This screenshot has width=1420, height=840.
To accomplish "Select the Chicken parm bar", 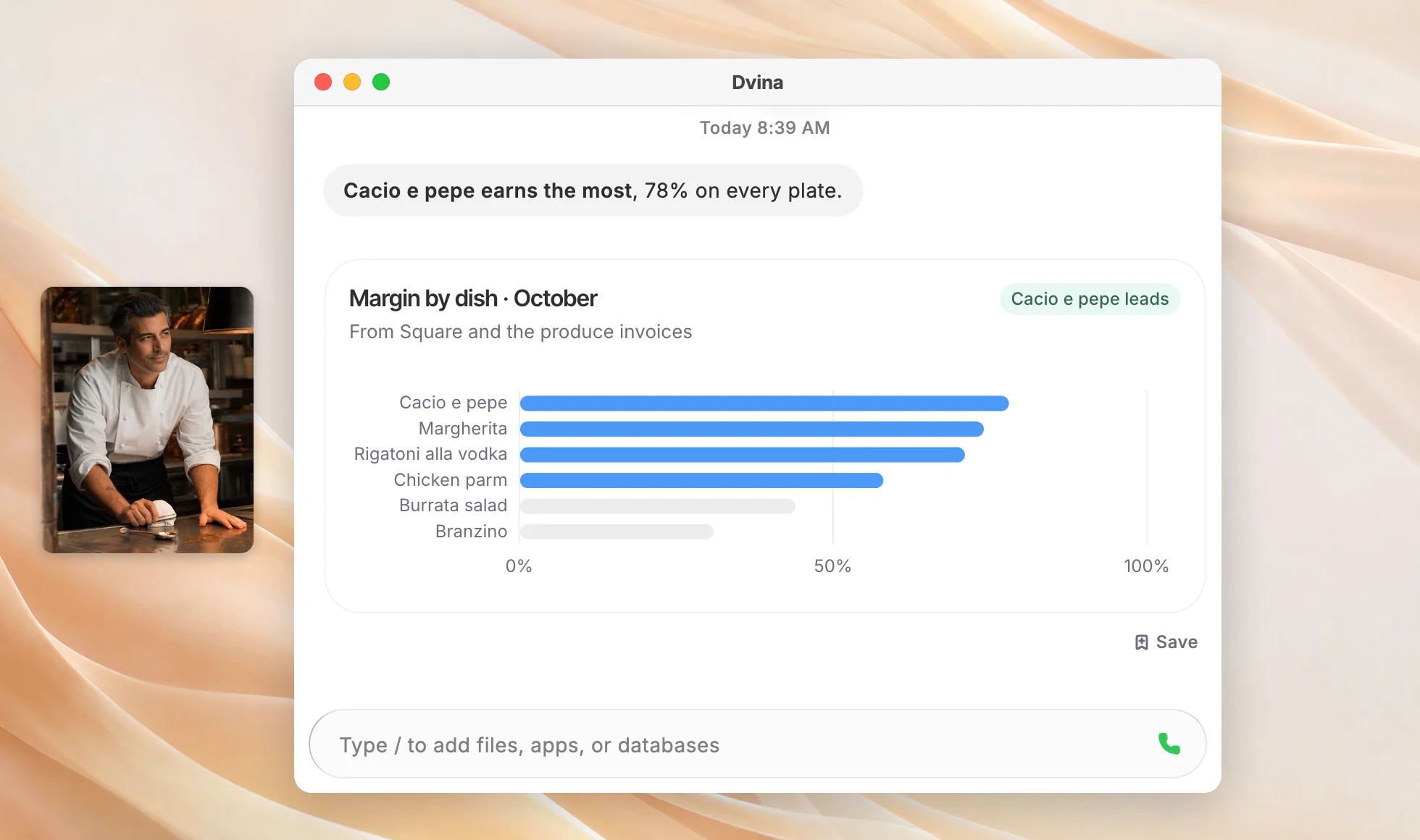I will pos(701,481).
